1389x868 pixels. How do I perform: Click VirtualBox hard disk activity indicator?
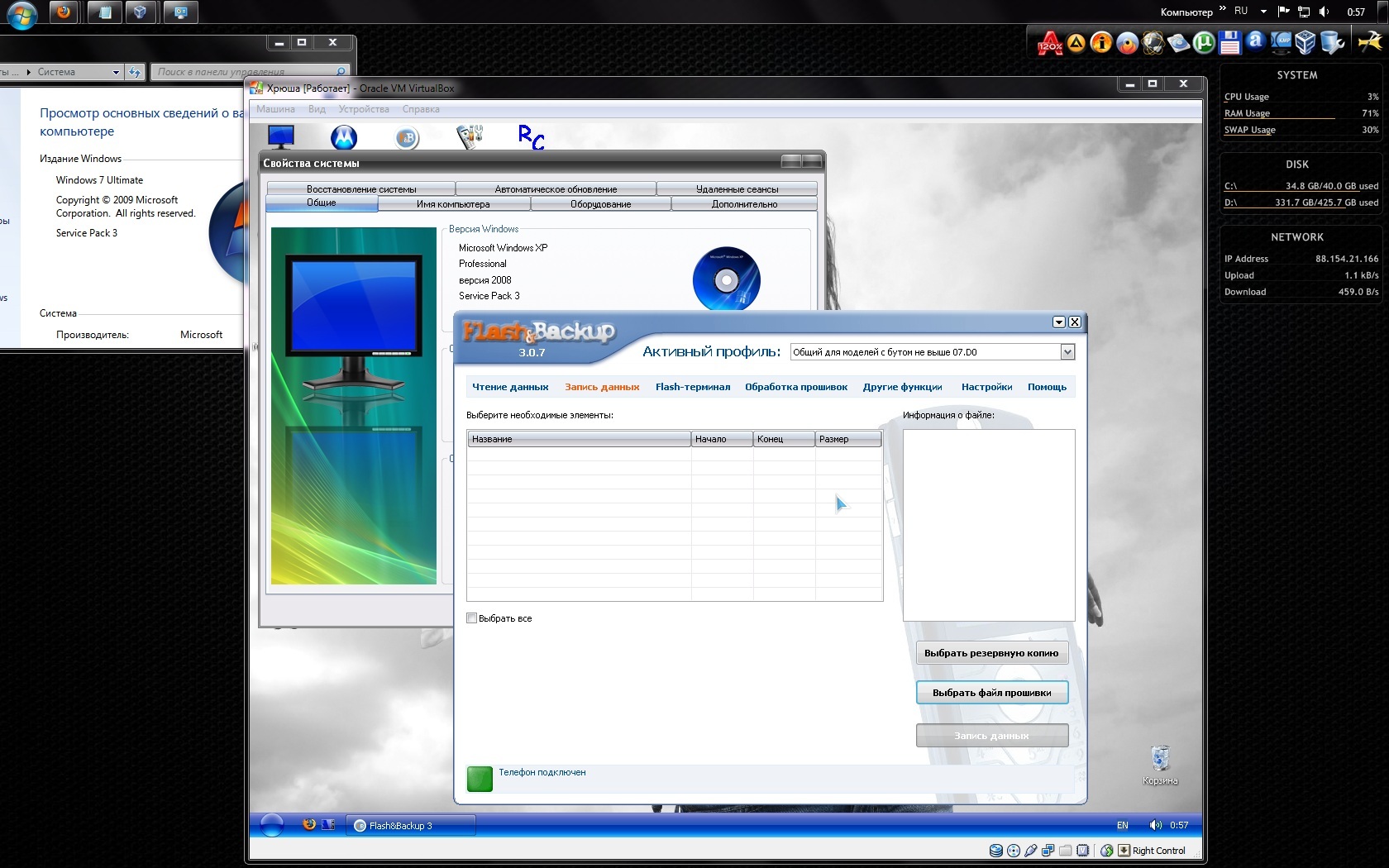point(996,851)
